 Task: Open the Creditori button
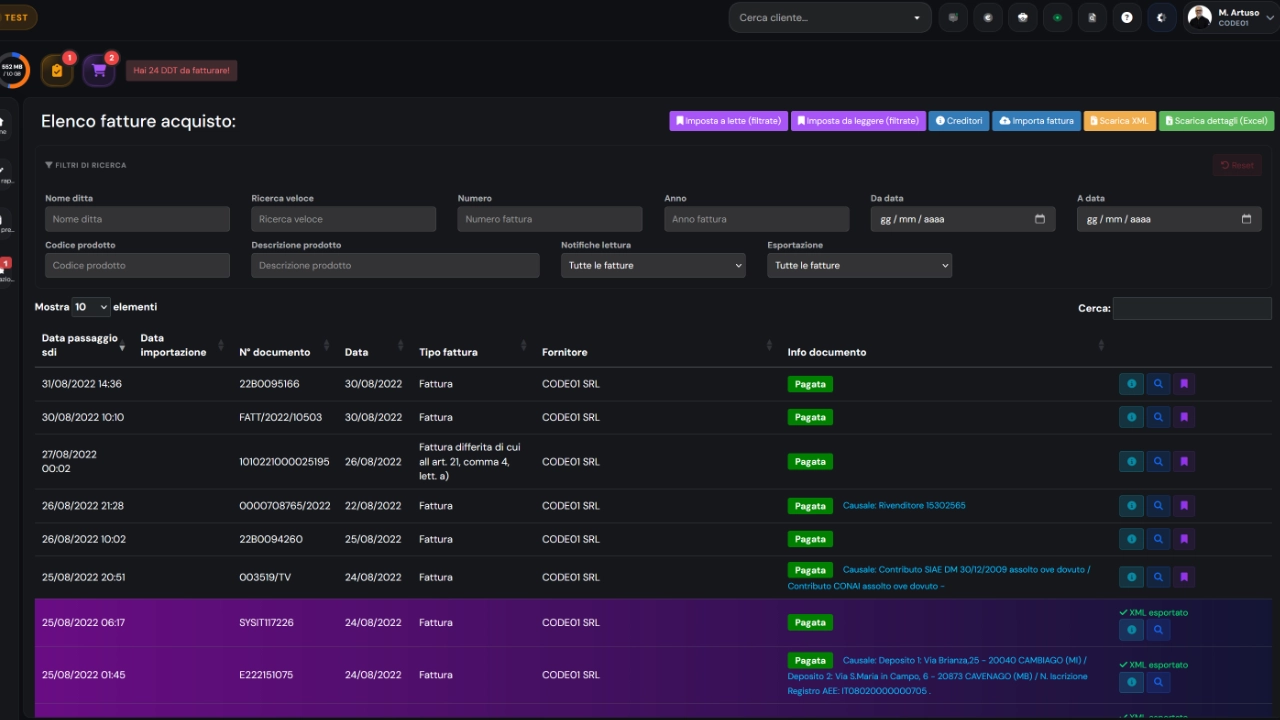(959, 121)
